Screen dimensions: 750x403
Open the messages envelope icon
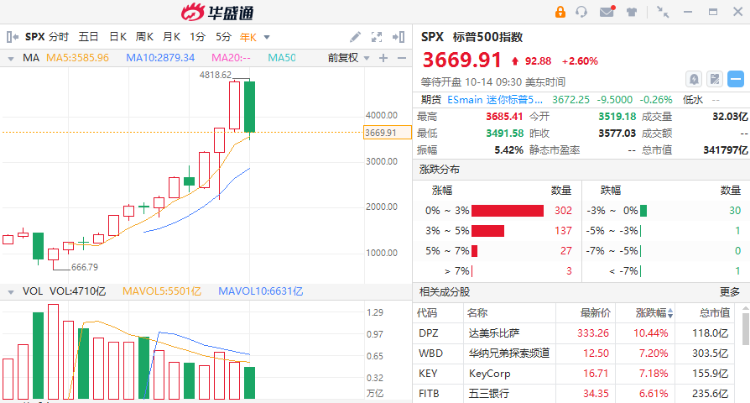(x=607, y=12)
